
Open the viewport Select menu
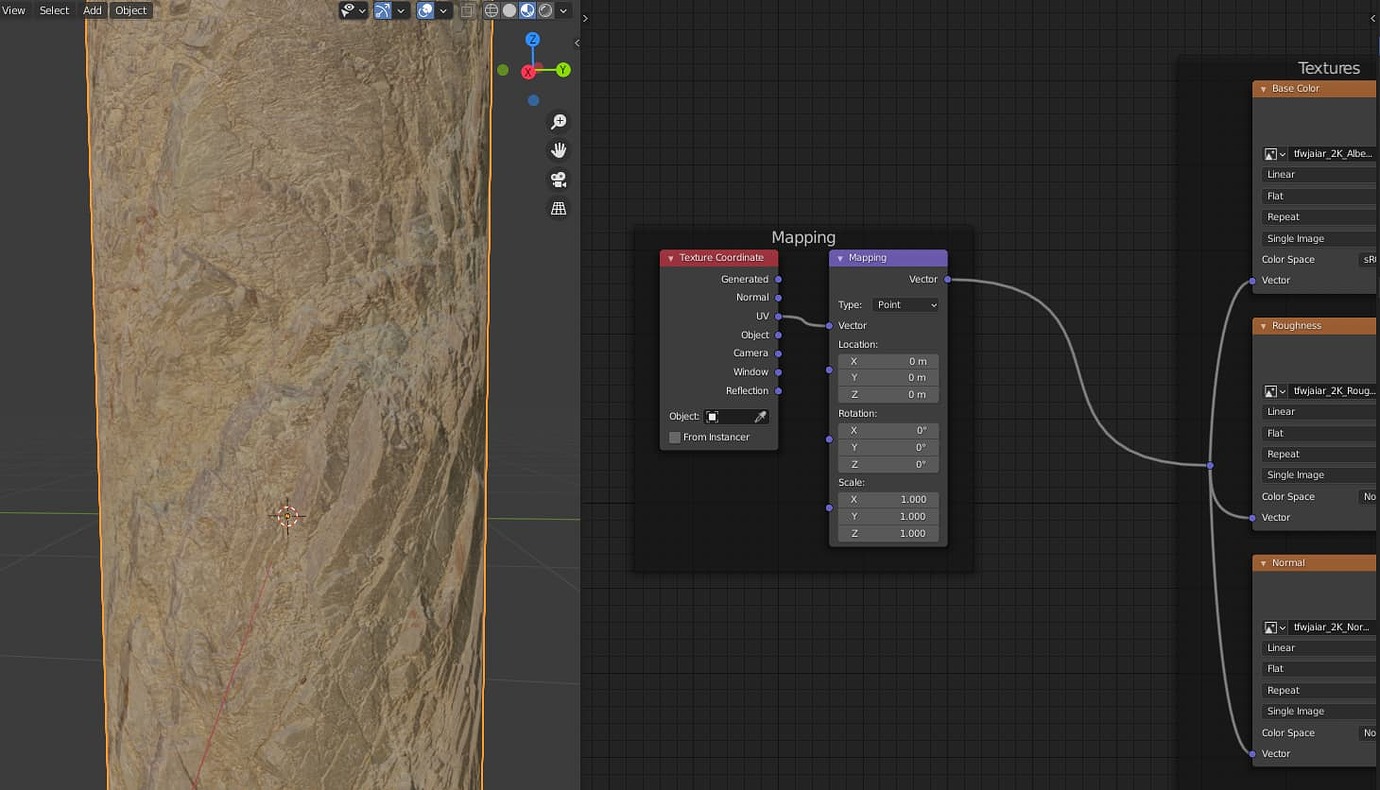[x=54, y=10]
